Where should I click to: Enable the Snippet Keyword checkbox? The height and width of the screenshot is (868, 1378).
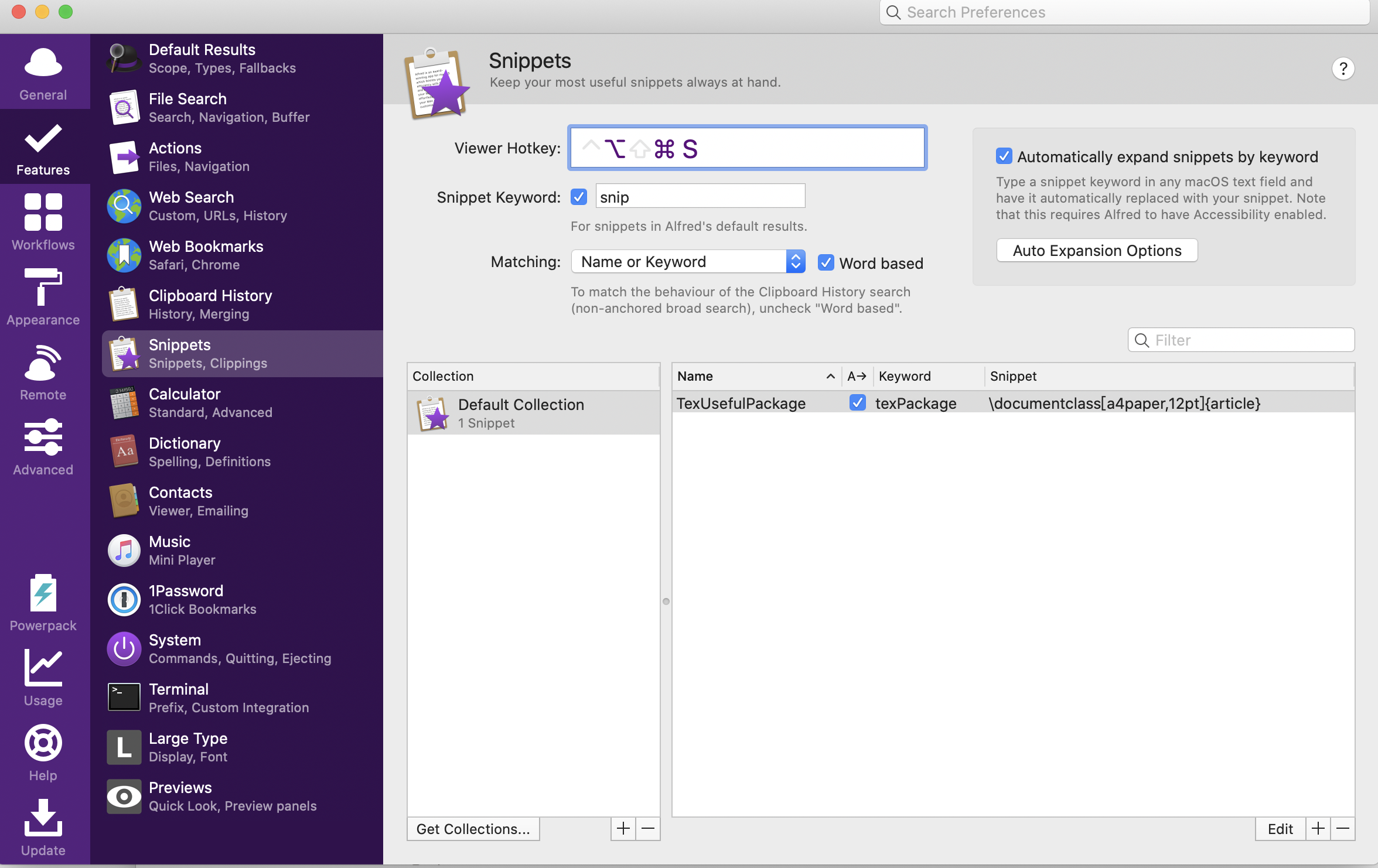578,197
